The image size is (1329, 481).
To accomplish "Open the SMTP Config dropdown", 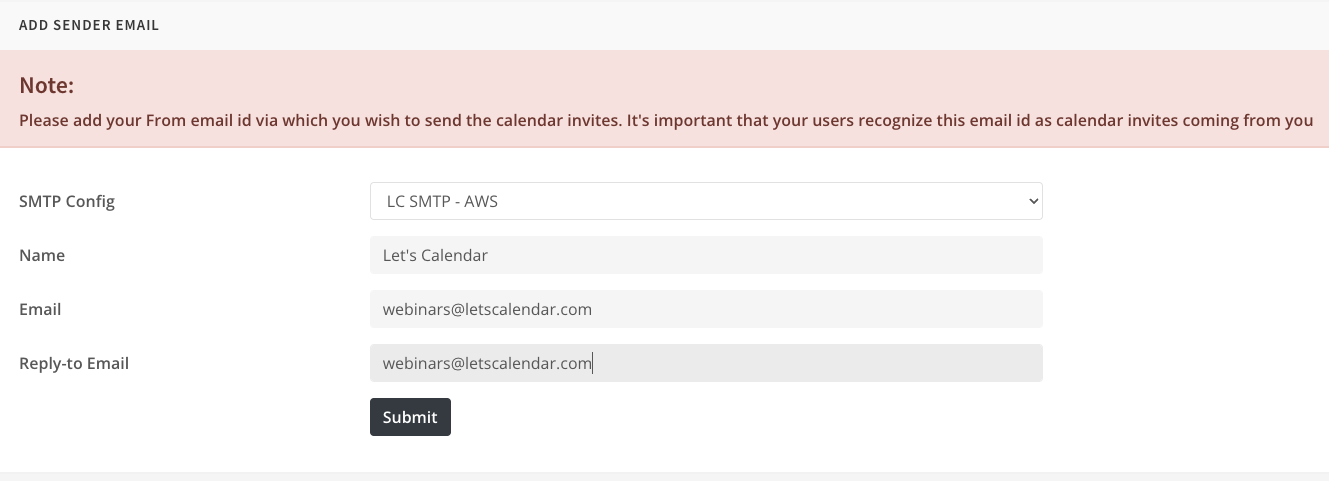I will (x=706, y=201).
